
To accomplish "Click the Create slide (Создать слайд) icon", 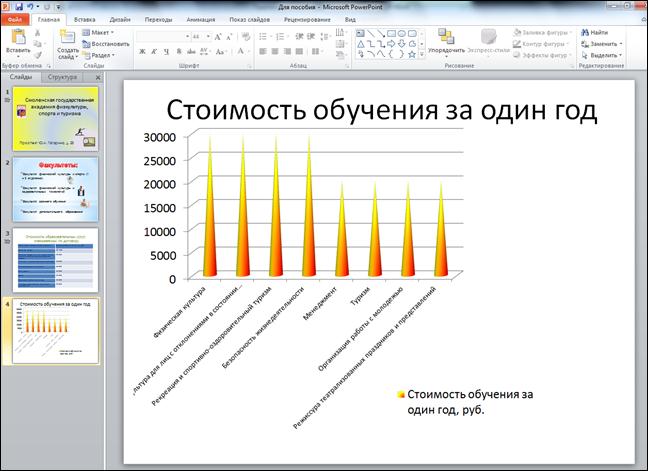I will point(67,36).
